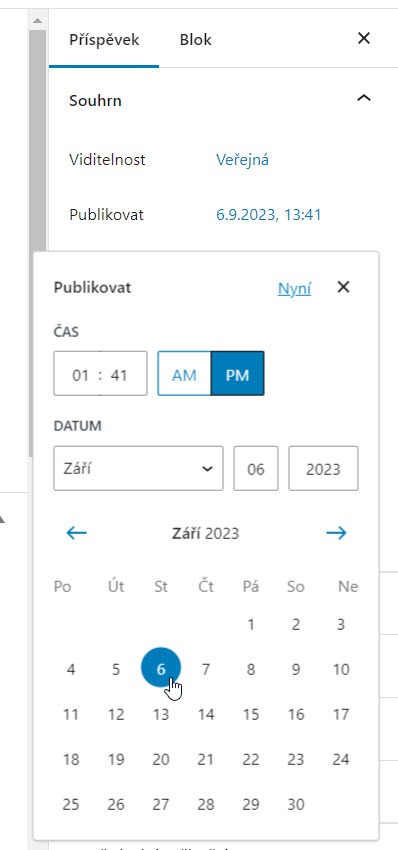Select PM time period
The image size is (398, 850).
click(x=237, y=375)
